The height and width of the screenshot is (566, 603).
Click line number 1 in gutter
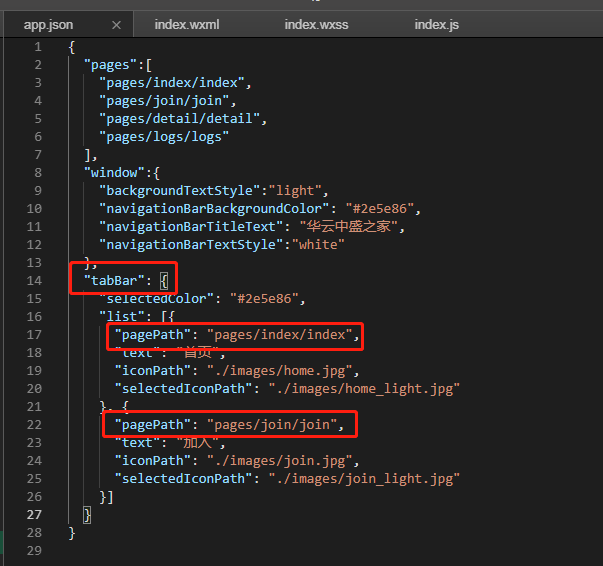click(x=38, y=47)
